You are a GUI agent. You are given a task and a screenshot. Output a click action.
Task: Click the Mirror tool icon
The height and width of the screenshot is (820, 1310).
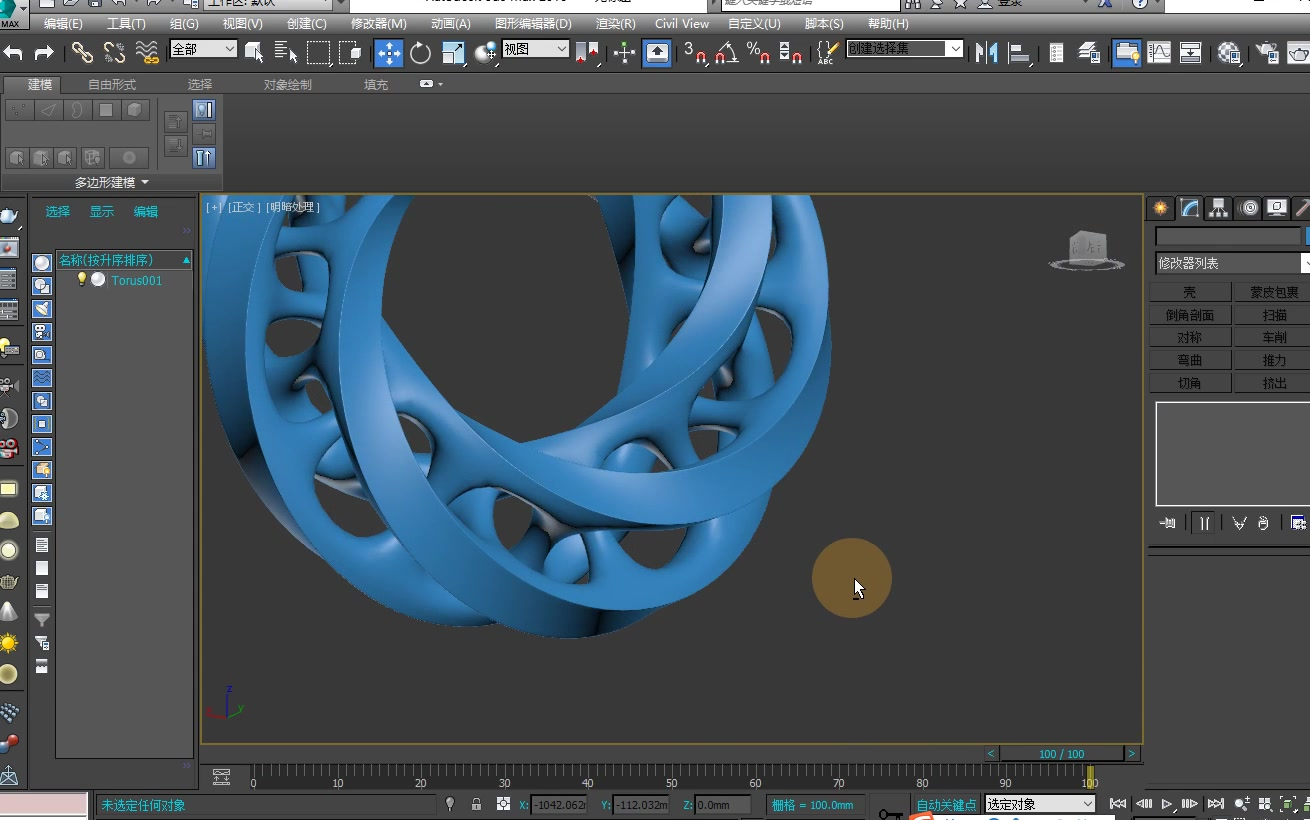[987, 53]
